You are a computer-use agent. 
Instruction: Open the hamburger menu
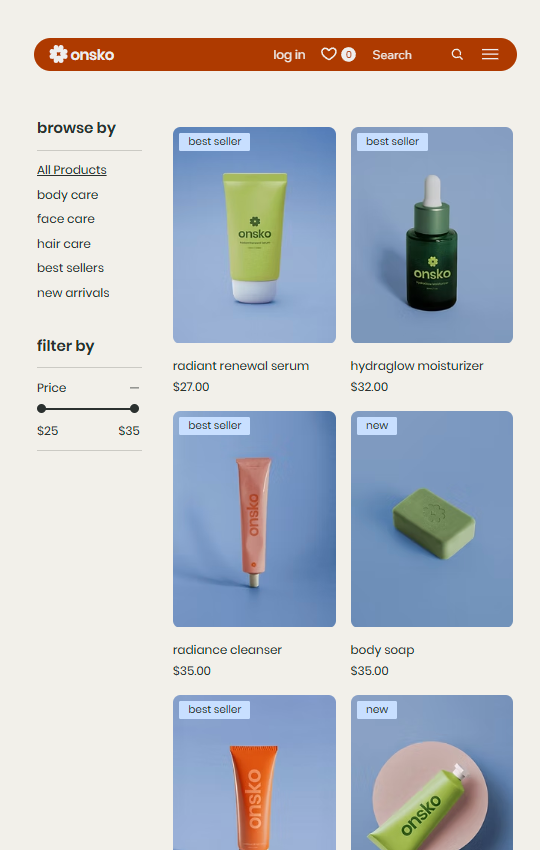(490, 54)
